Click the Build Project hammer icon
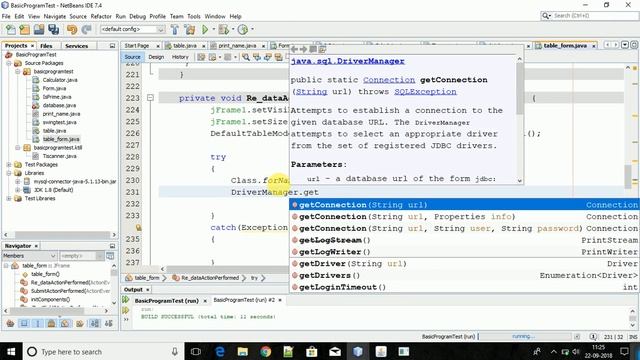This screenshot has height=360, width=640. click(x=175, y=29)
